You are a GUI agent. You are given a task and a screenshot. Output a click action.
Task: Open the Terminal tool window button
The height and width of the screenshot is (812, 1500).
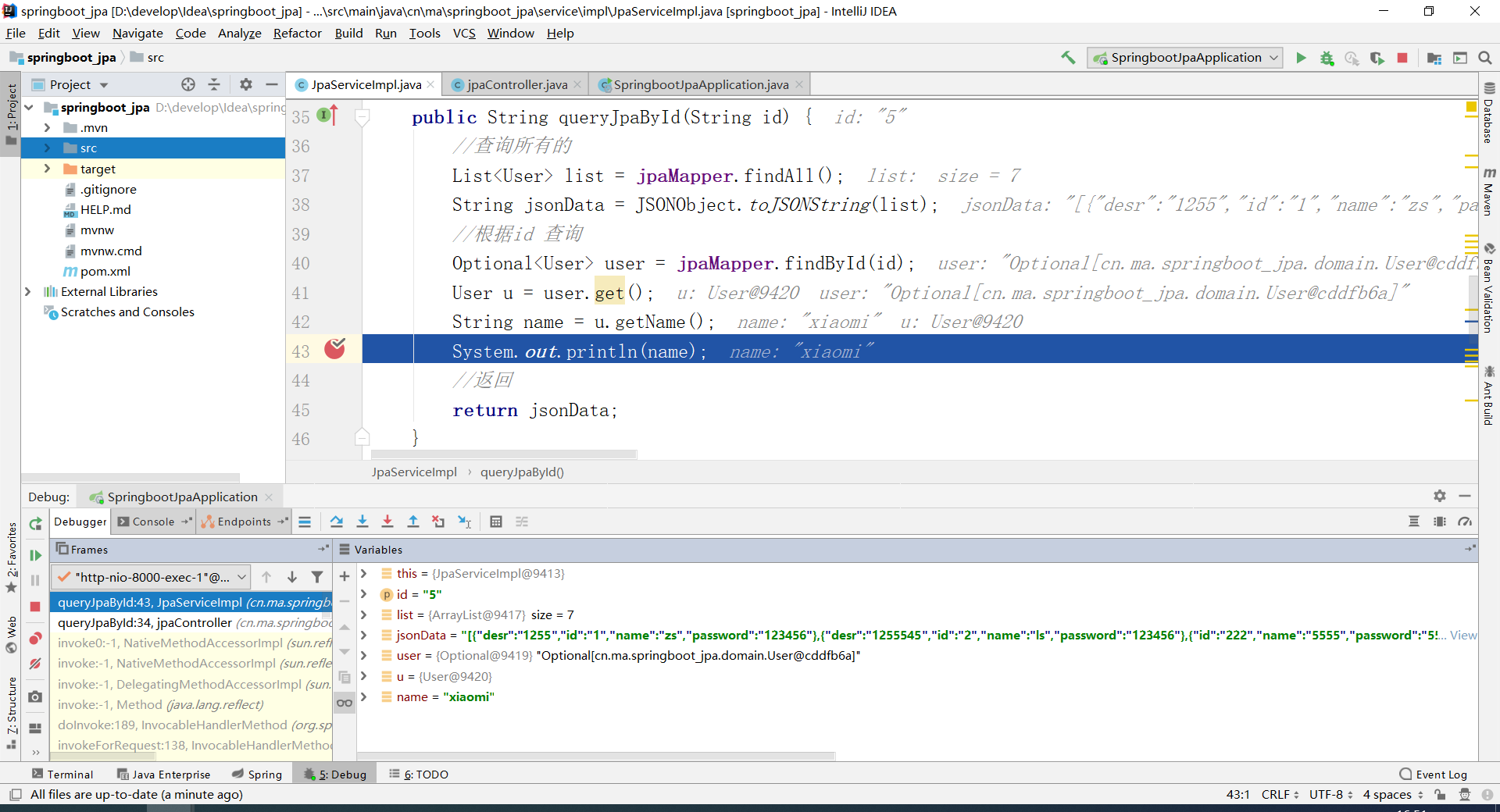pyautogui.click(x=62, y=774)
